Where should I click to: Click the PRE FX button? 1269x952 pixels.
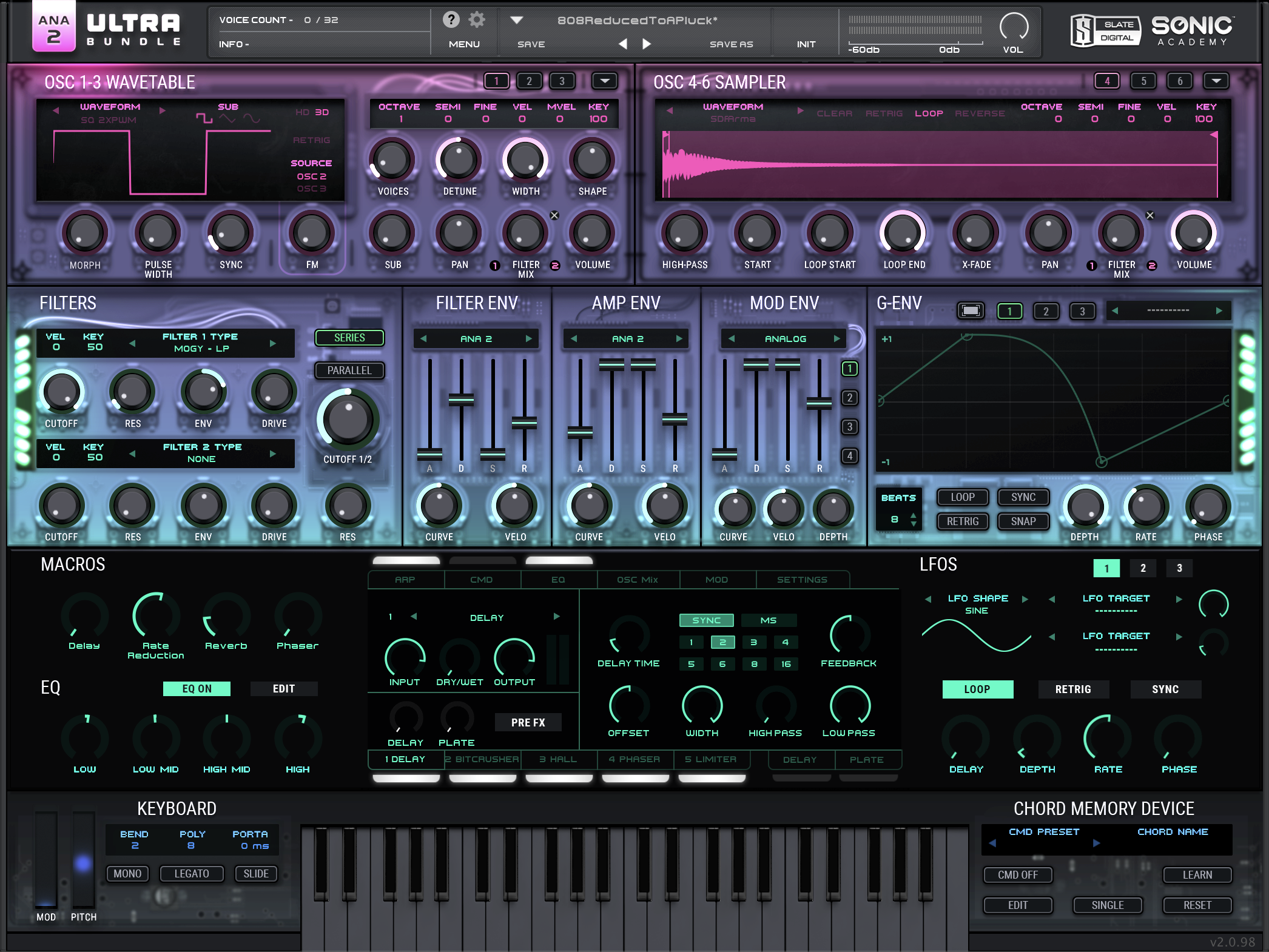pyautogui.click(x=528, y=722)
